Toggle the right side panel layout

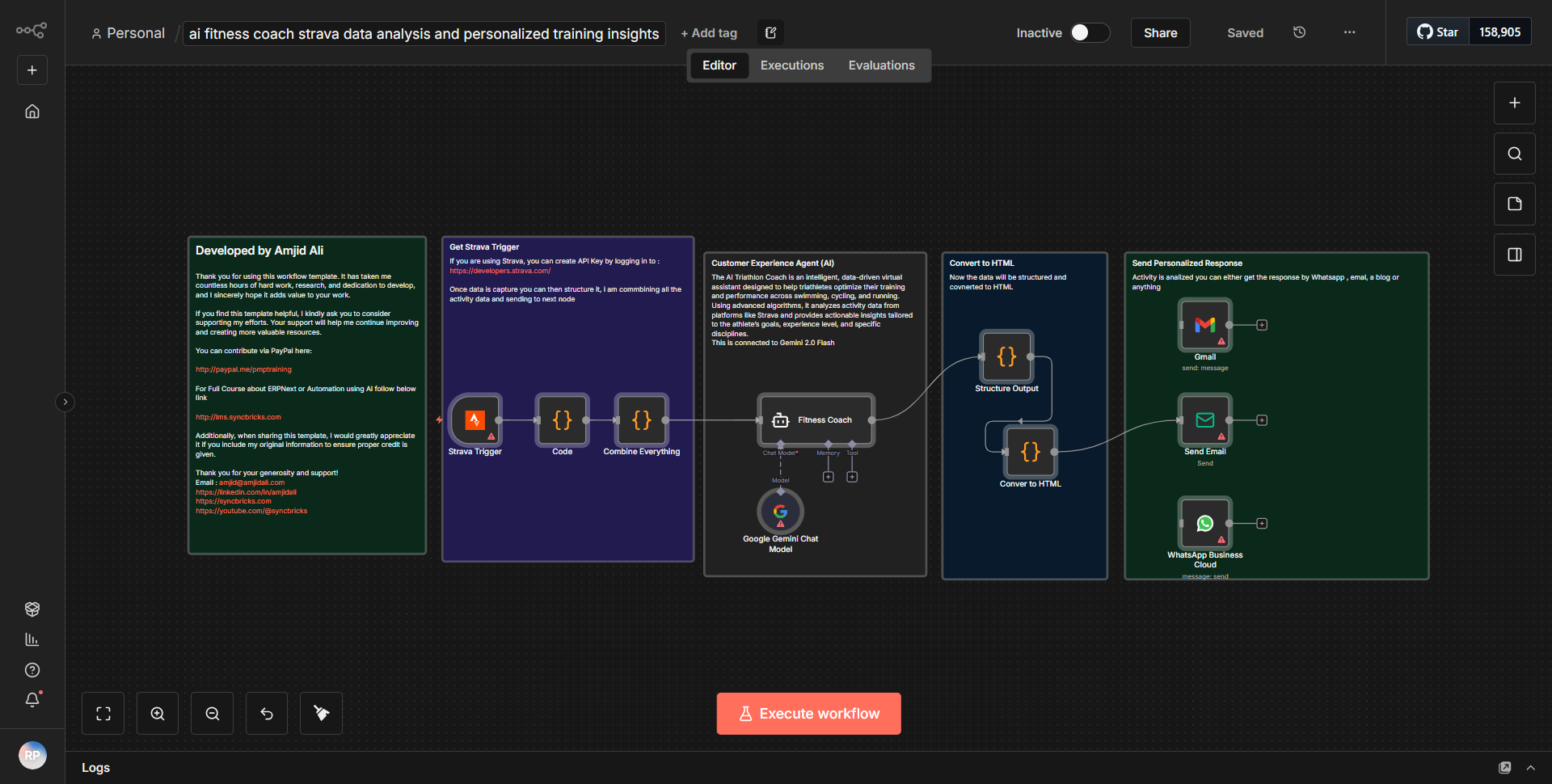1514,254
